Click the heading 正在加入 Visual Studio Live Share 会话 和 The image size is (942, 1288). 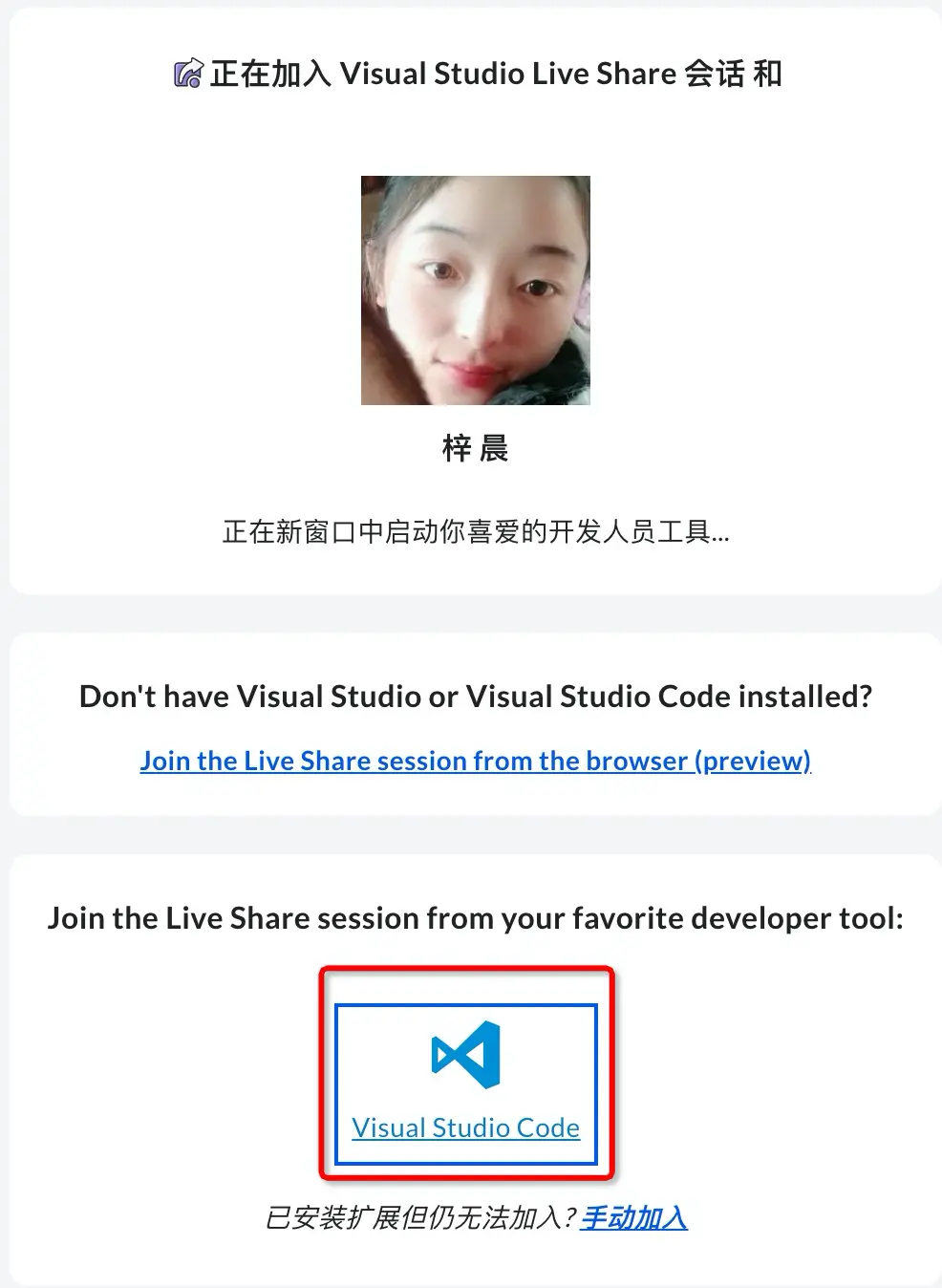(x=496, y=74)
